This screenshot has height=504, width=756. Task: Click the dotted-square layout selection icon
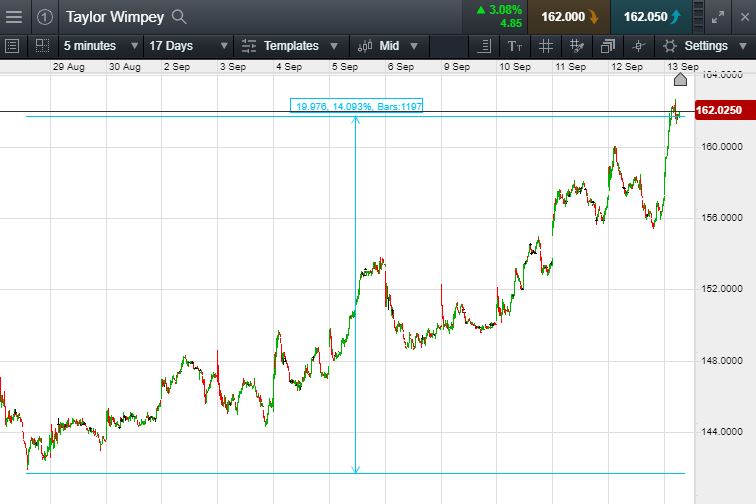coord(42,46)
